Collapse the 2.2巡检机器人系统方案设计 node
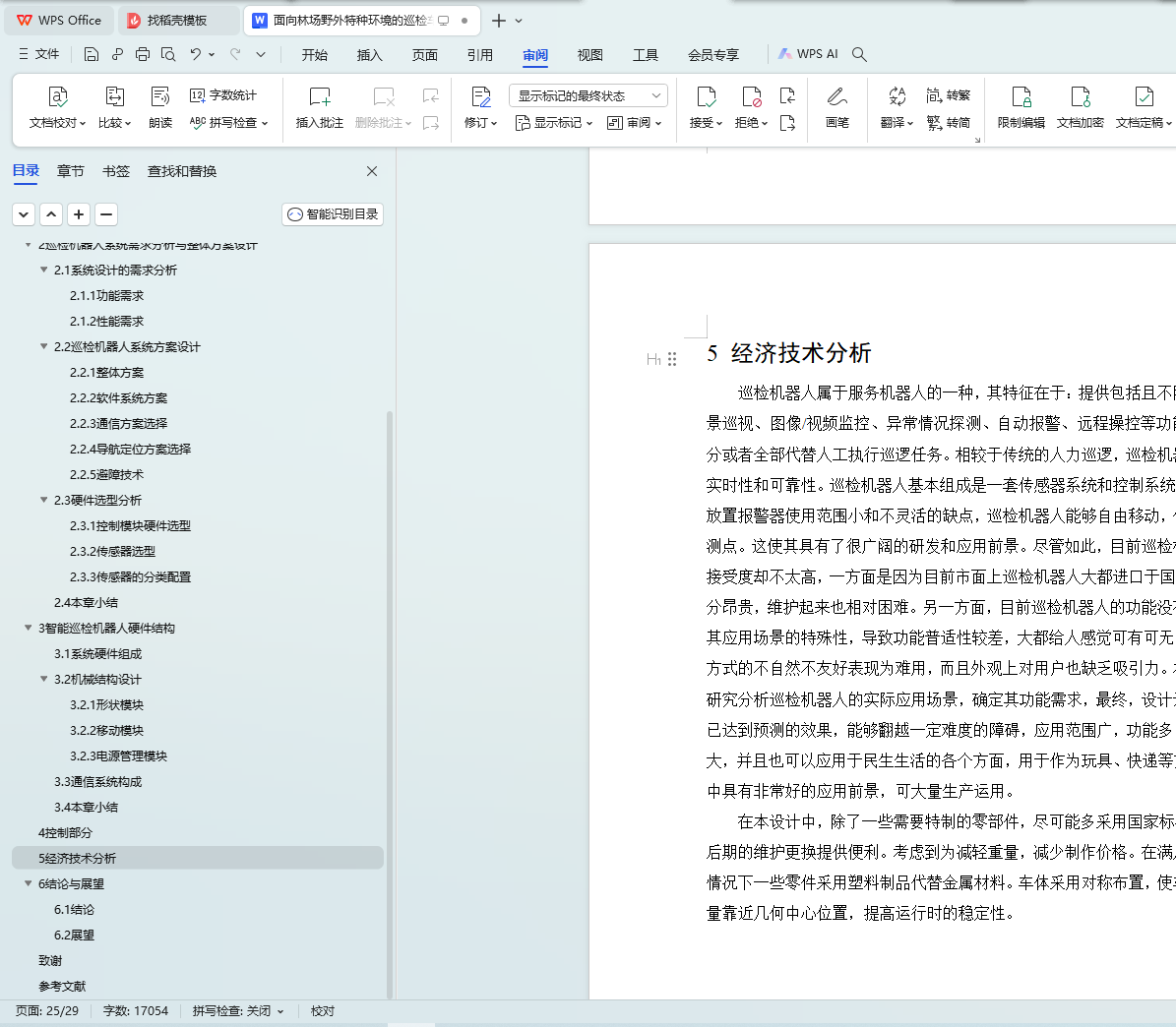Viewport: 1176px width, 1027px height. click(43, 346)
